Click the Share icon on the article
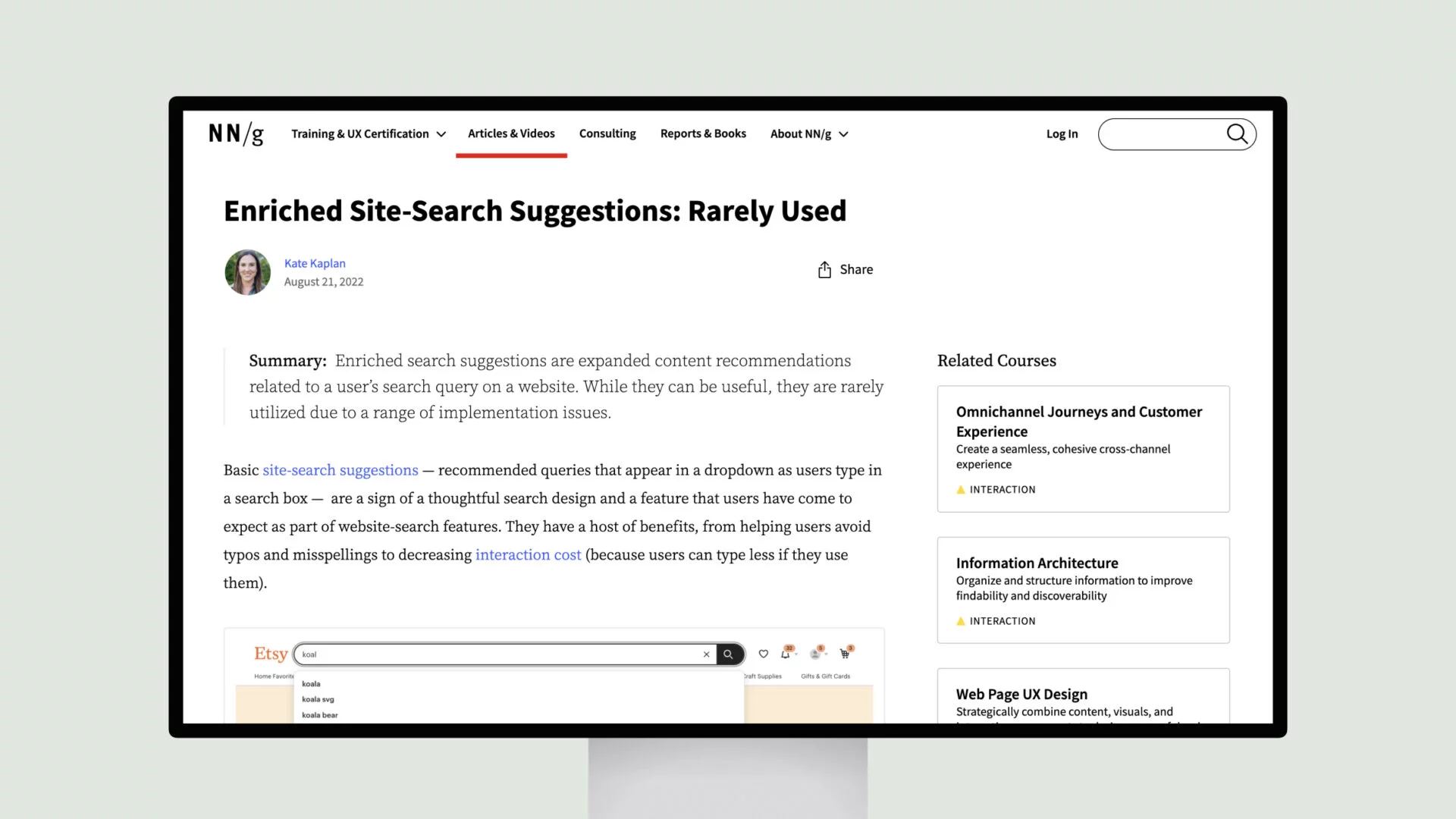Screen dimensions: 1456x819 [x=824, y=269]
